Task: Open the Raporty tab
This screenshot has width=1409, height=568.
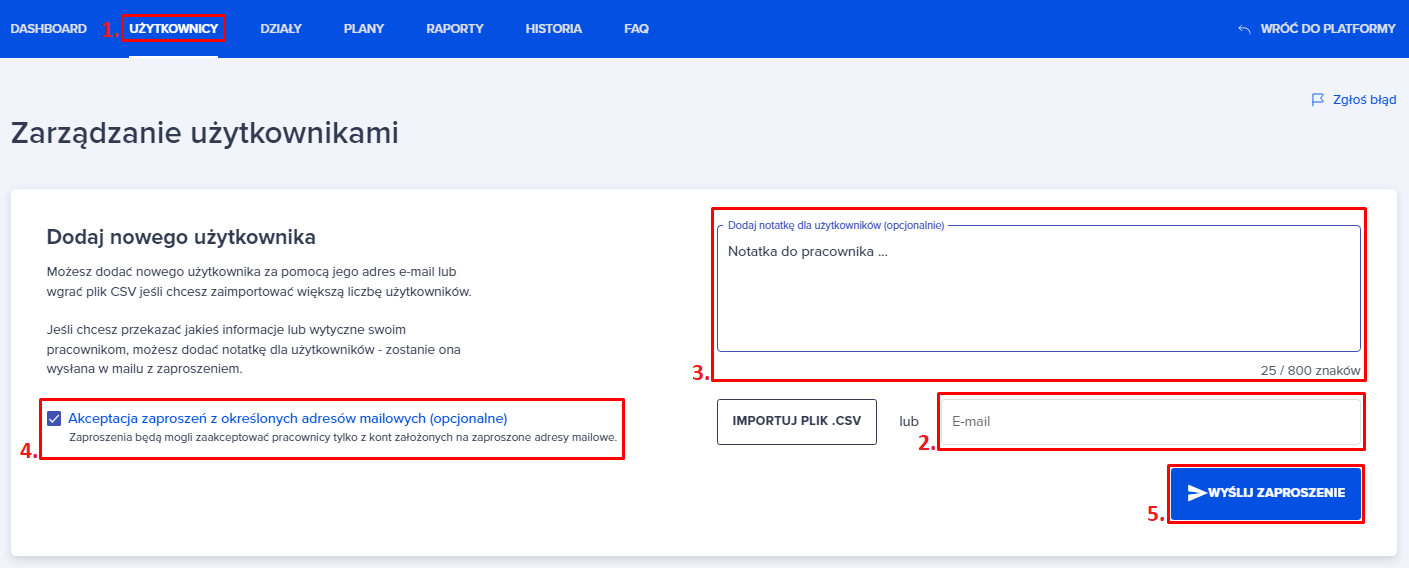Action: [454, 29]
